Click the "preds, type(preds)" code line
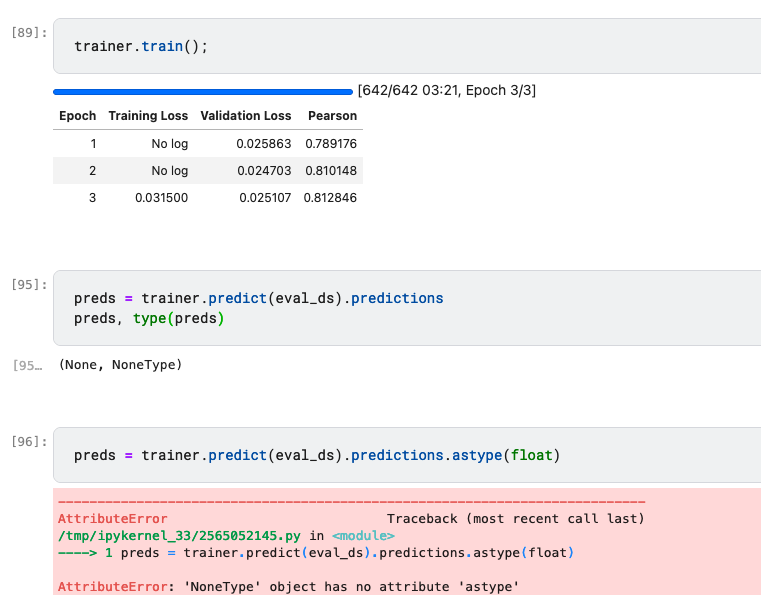Screen dimensions: 761x598 [149, 319]
